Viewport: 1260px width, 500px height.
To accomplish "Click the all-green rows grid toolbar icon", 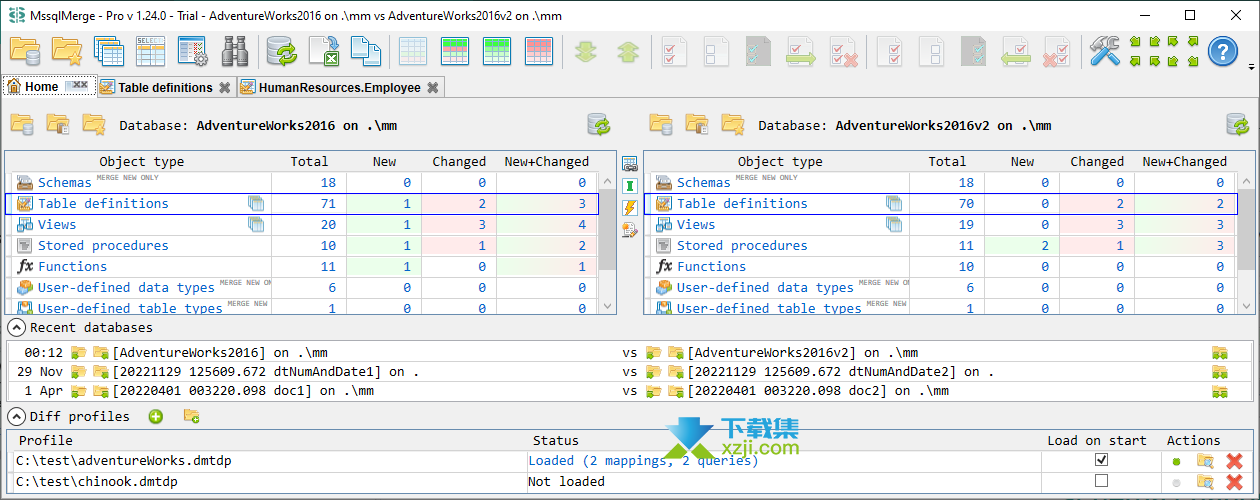I will coord(497,51).
